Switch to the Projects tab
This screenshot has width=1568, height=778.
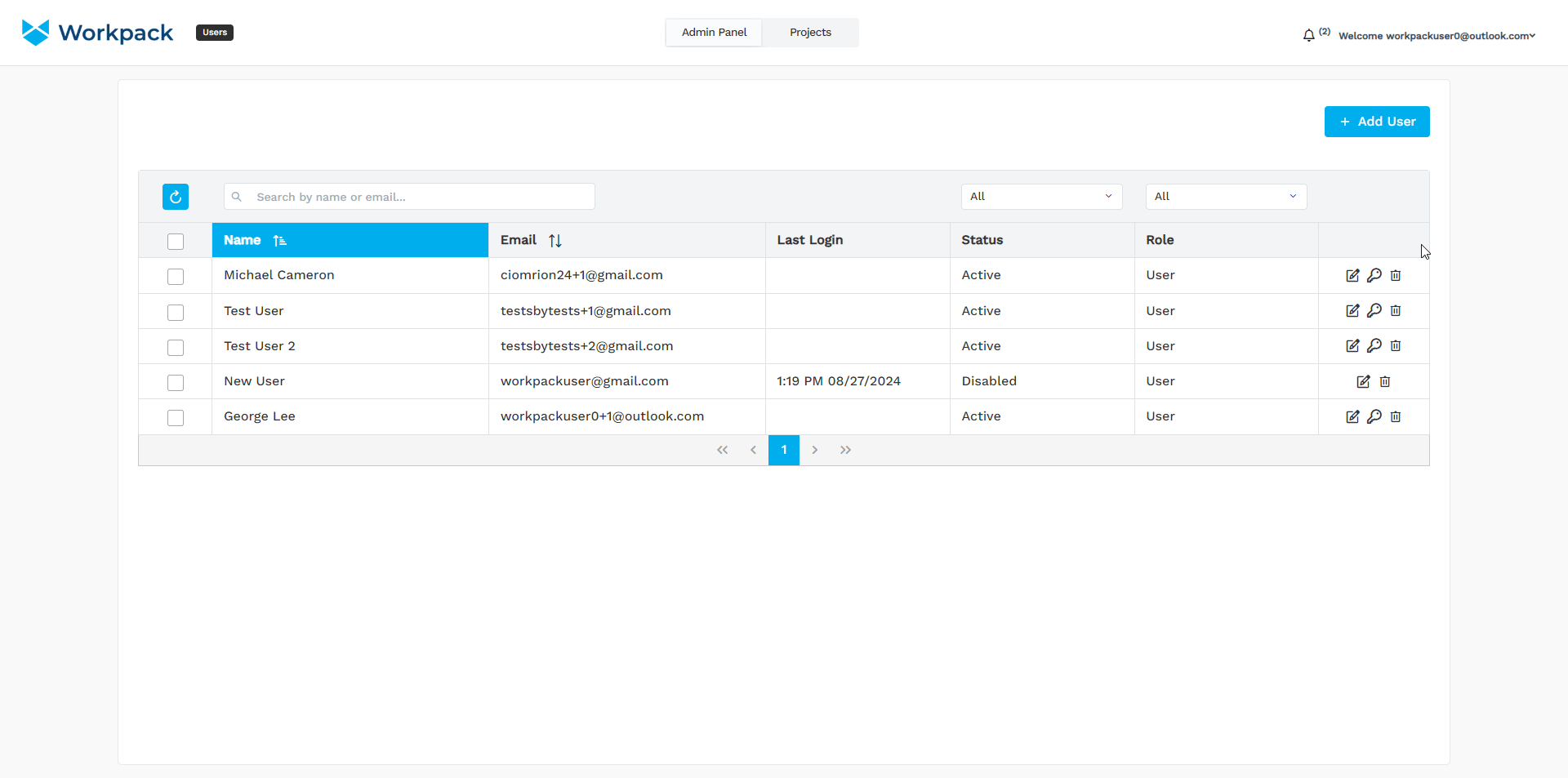point(810,33)
